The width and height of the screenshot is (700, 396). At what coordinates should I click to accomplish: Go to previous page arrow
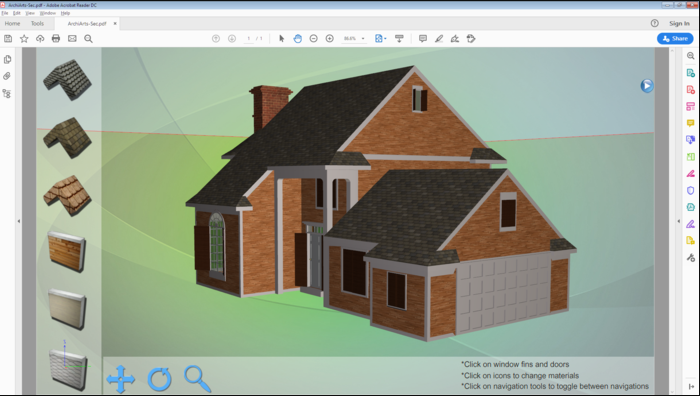[x=216, y=39]
